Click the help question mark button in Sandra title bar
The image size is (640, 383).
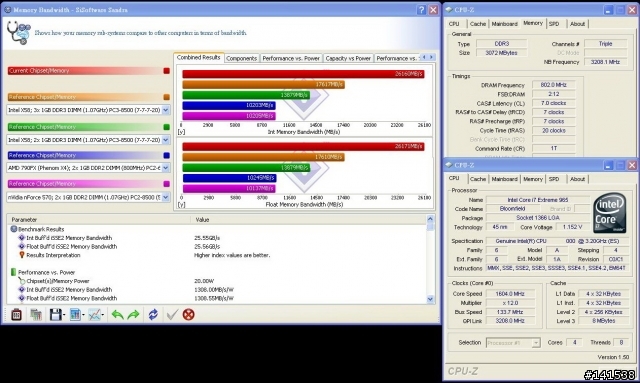[422, 10]
